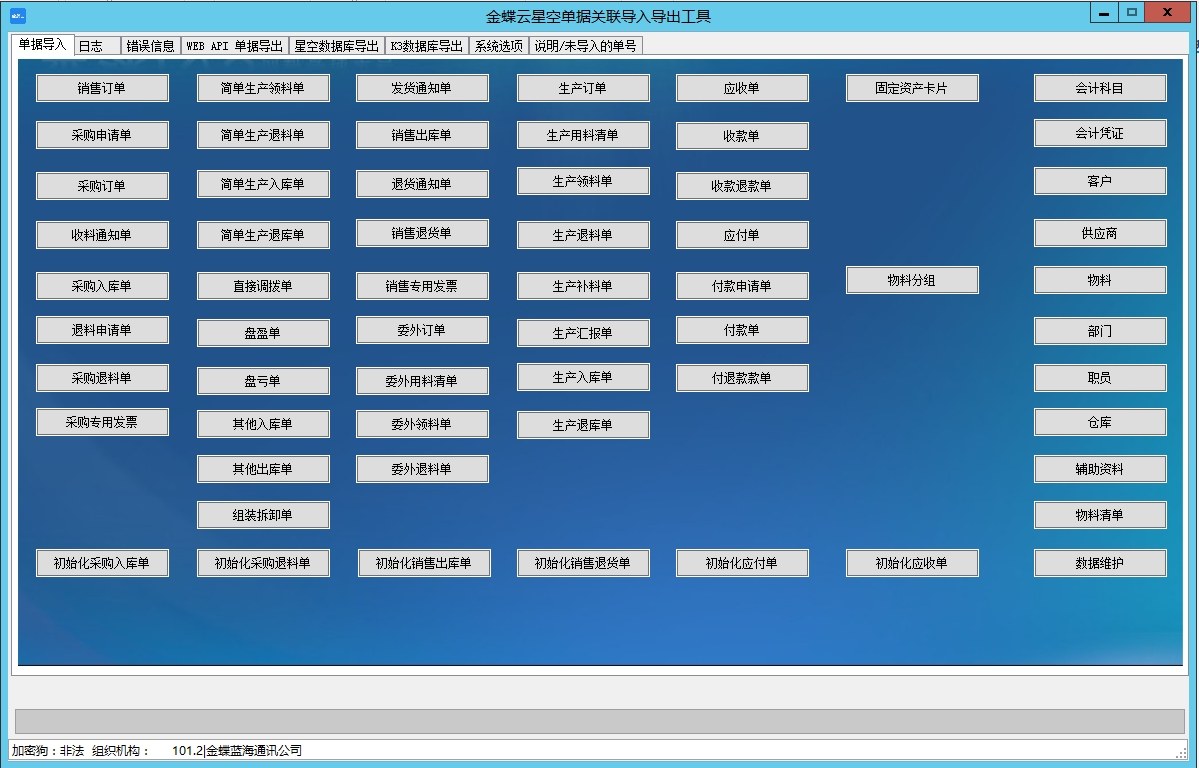Click the 委外订单 button
1199x768 pixels.
[x=422, y=330]
